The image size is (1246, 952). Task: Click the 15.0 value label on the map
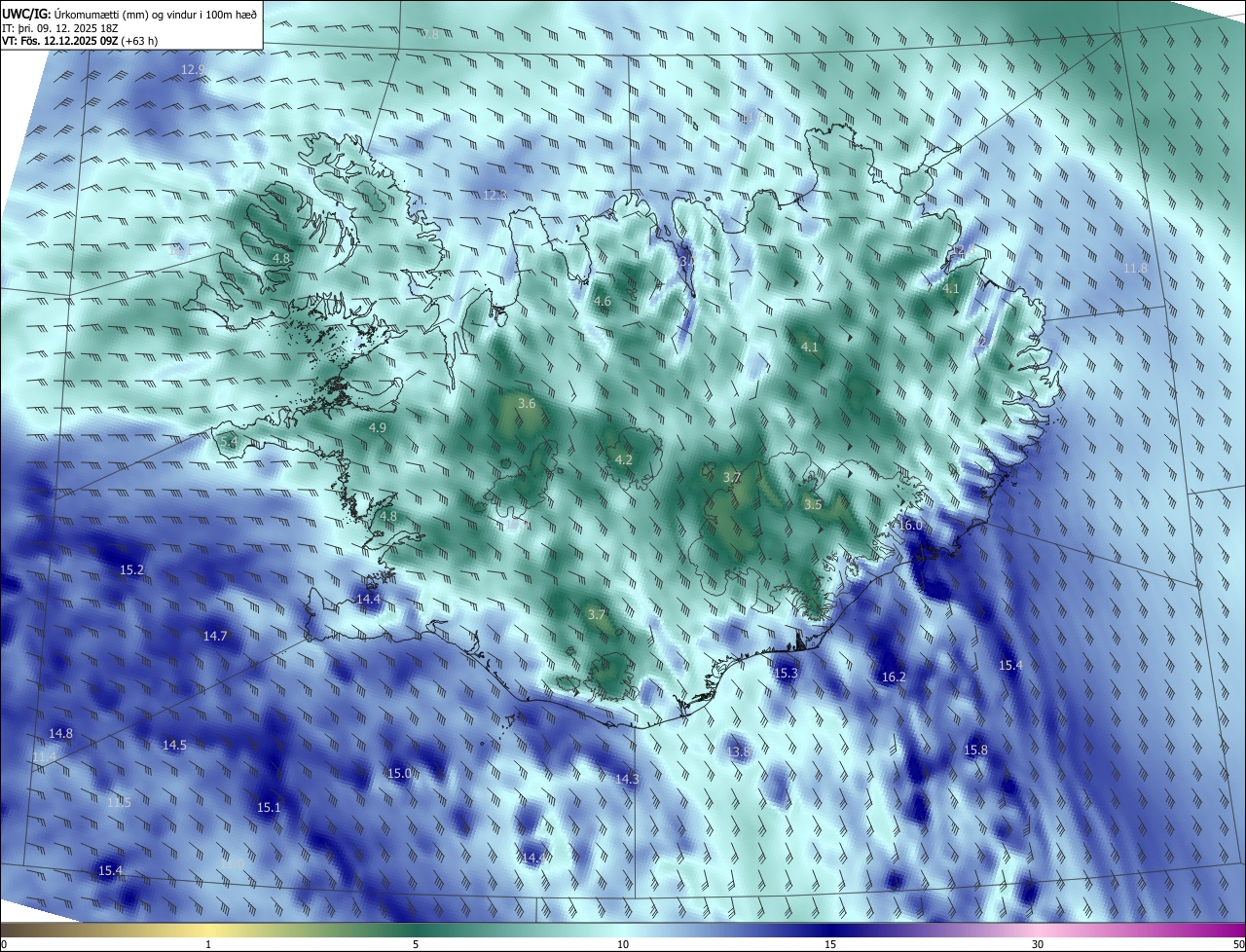400,773
